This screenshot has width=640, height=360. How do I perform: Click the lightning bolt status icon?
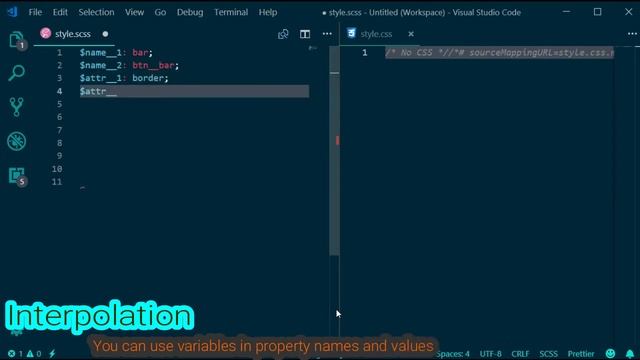click(x=52, y=354)
